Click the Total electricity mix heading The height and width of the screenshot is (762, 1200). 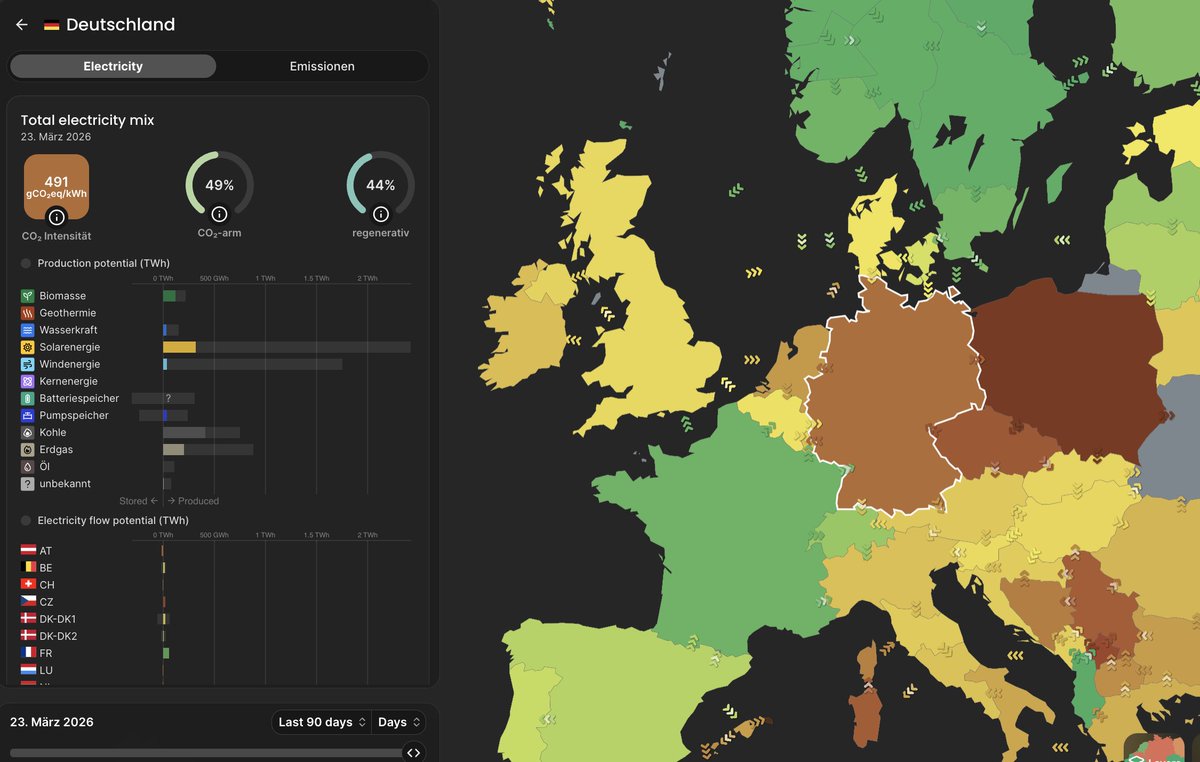click(87, 120)
